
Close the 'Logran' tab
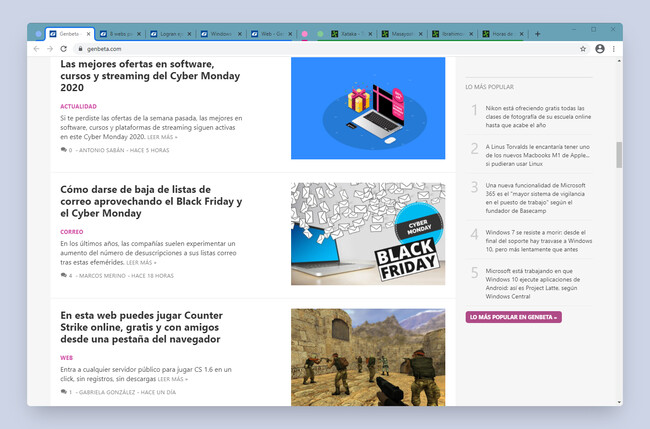[x=189, y=34]
